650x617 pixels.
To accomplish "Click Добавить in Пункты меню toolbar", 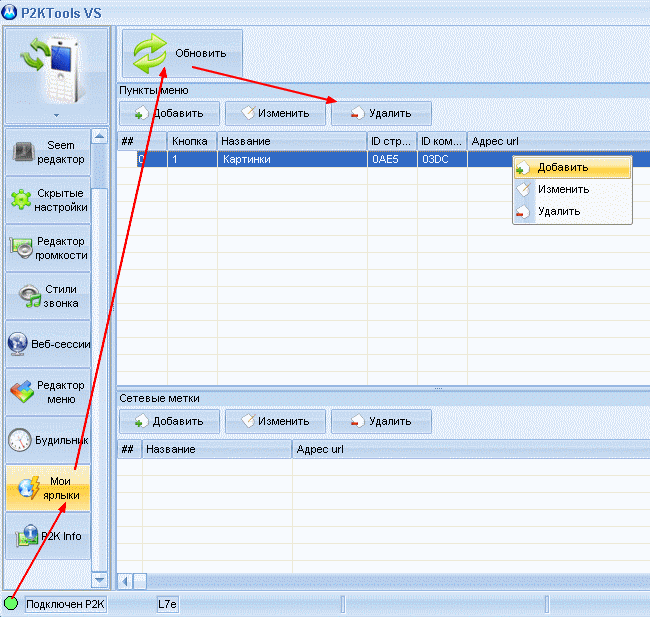I will pyautogui.click(x=169, y=113).
